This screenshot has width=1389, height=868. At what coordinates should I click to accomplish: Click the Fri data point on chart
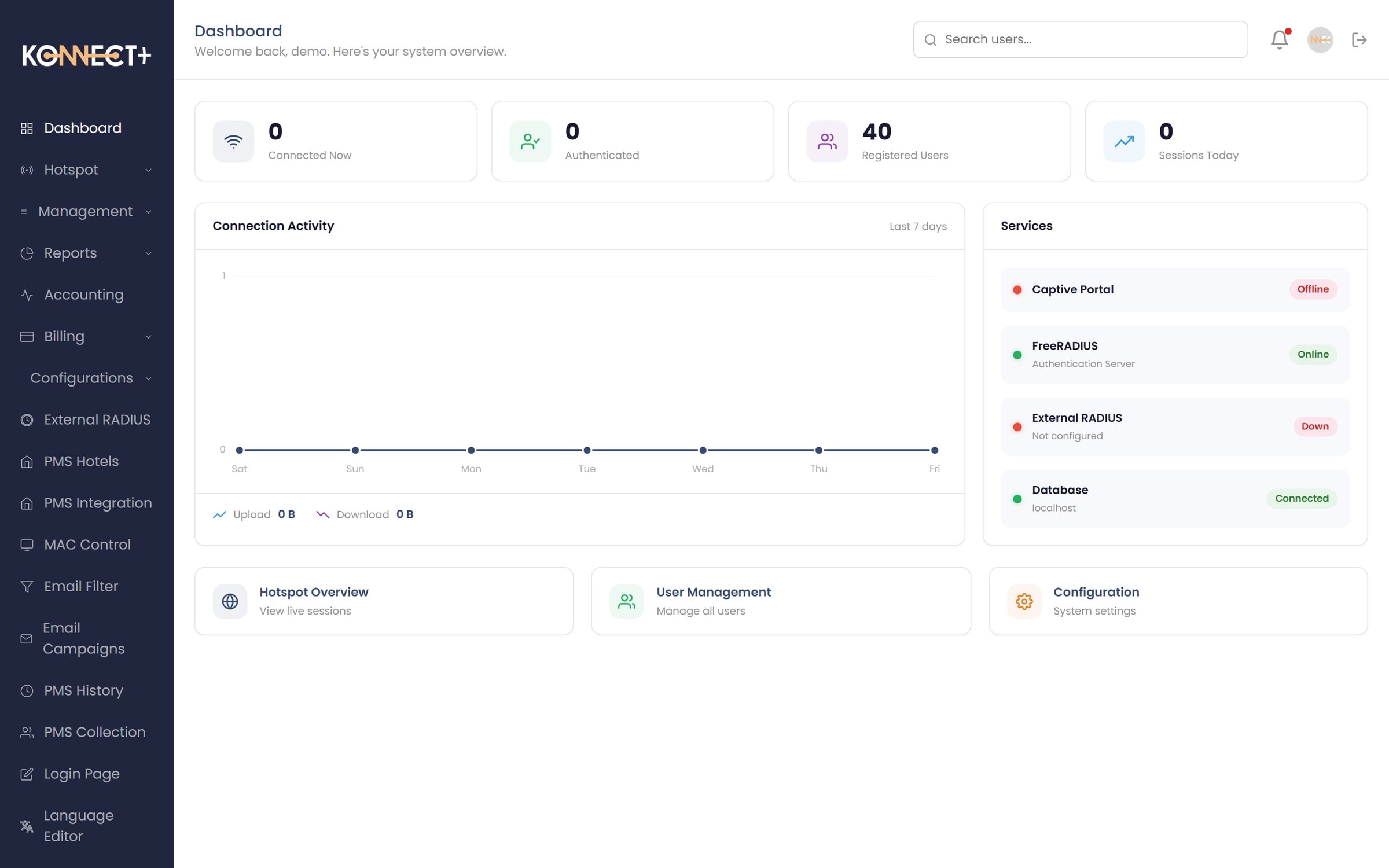(934, 450)
